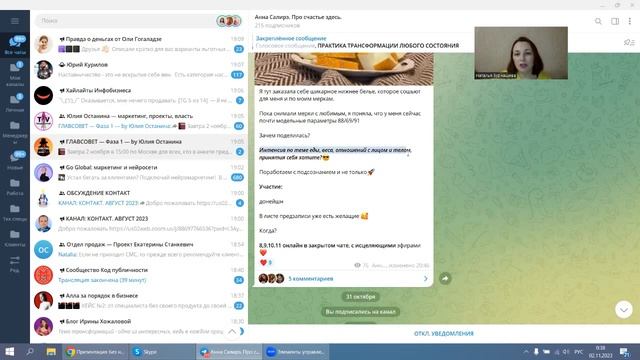Image resolution: width=640 pixels, height=360 pixels.
Task: Click the Windows taskbar search icon
Action: click(30, 351)
